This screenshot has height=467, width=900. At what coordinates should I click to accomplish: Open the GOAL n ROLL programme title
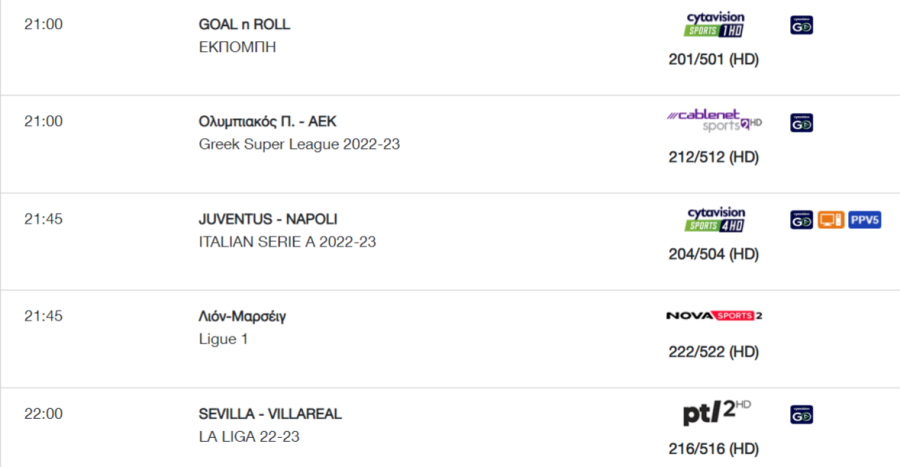[245, 24]
